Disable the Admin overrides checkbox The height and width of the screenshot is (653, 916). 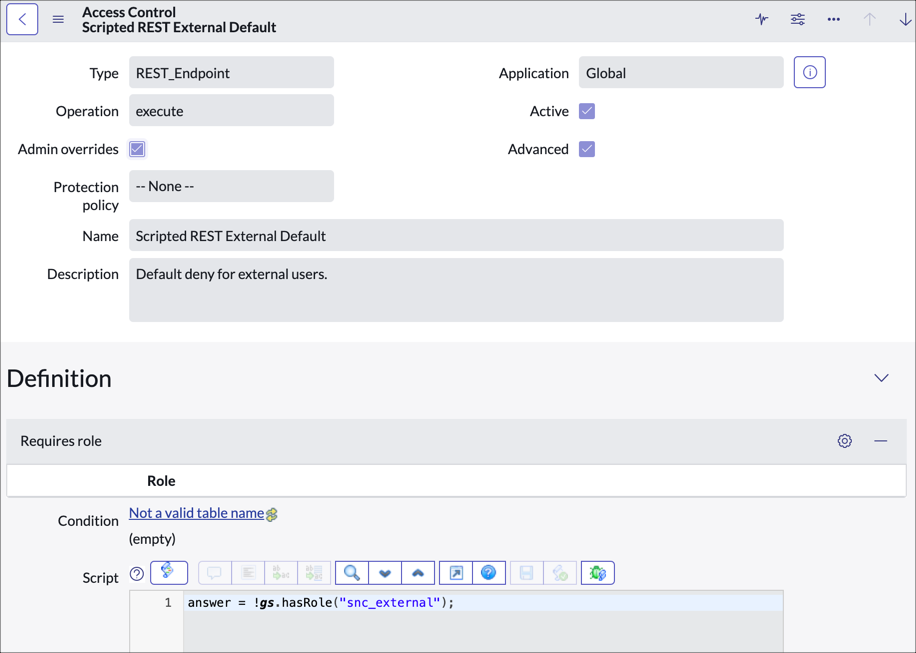coord(136,149)
